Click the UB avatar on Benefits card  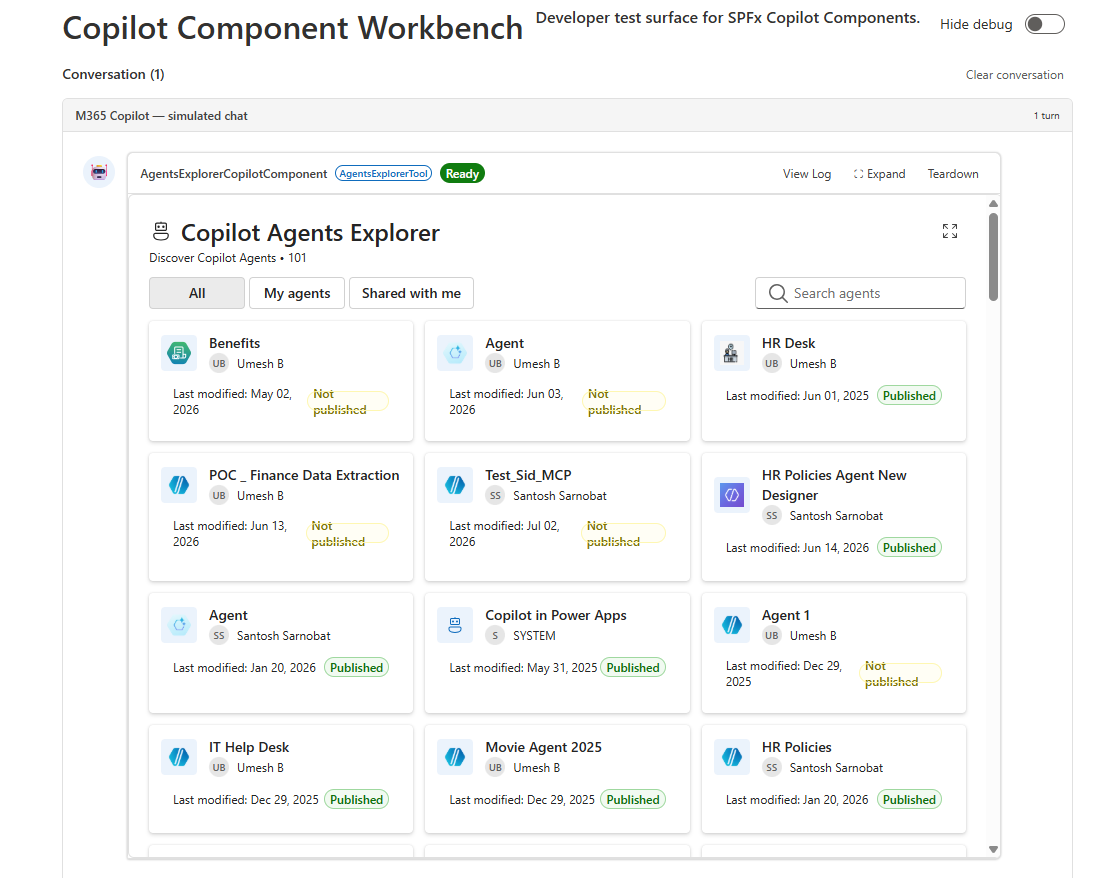pos(219,364)
